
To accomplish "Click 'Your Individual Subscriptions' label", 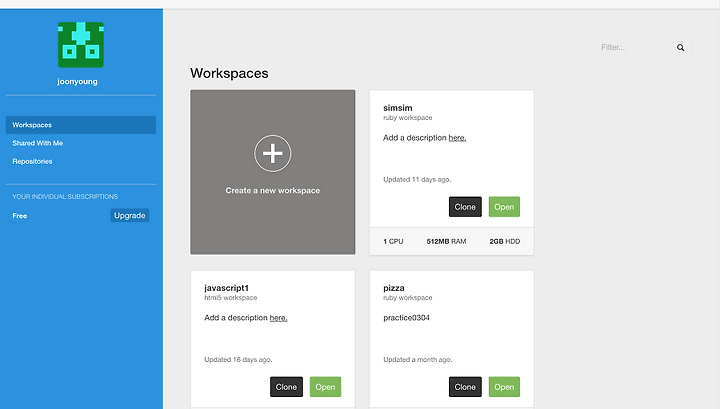I will pyautogui.click(x=65, y=196).
